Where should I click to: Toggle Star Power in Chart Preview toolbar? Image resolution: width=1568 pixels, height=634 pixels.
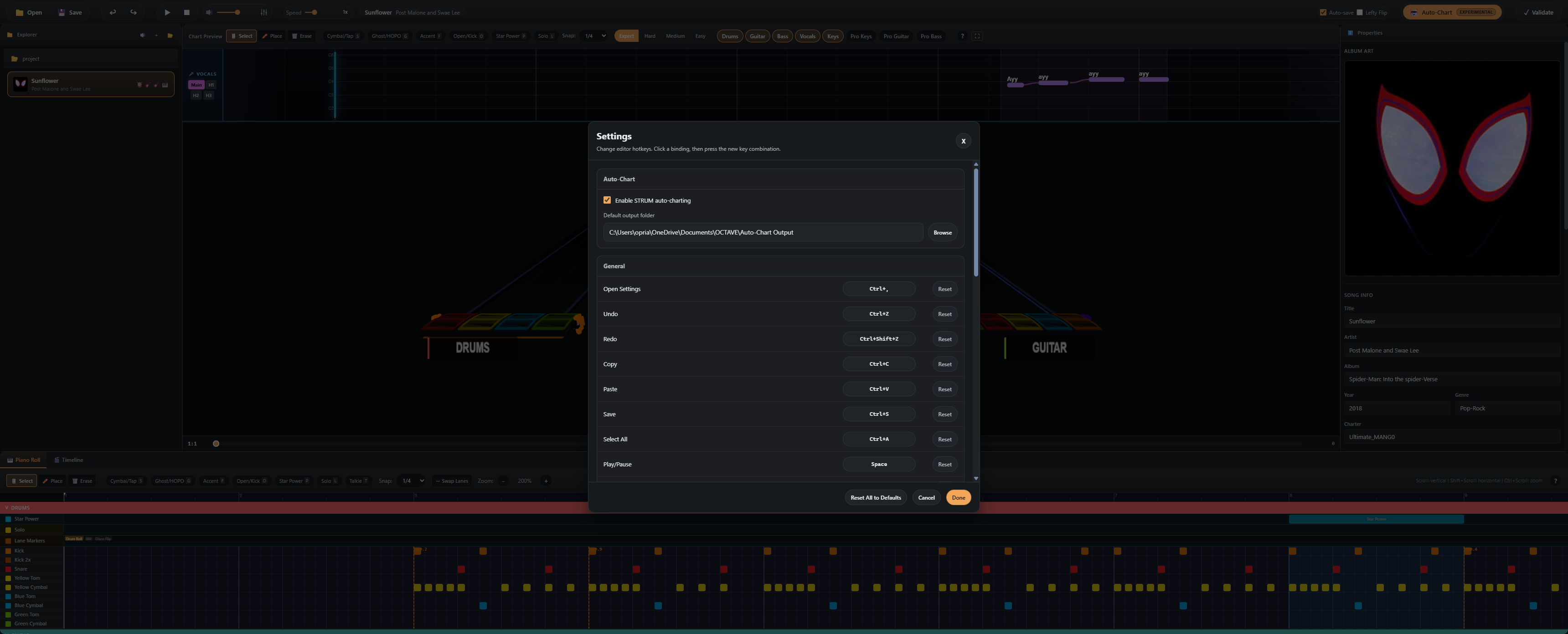pyautogui.click(x=511, y=36)
